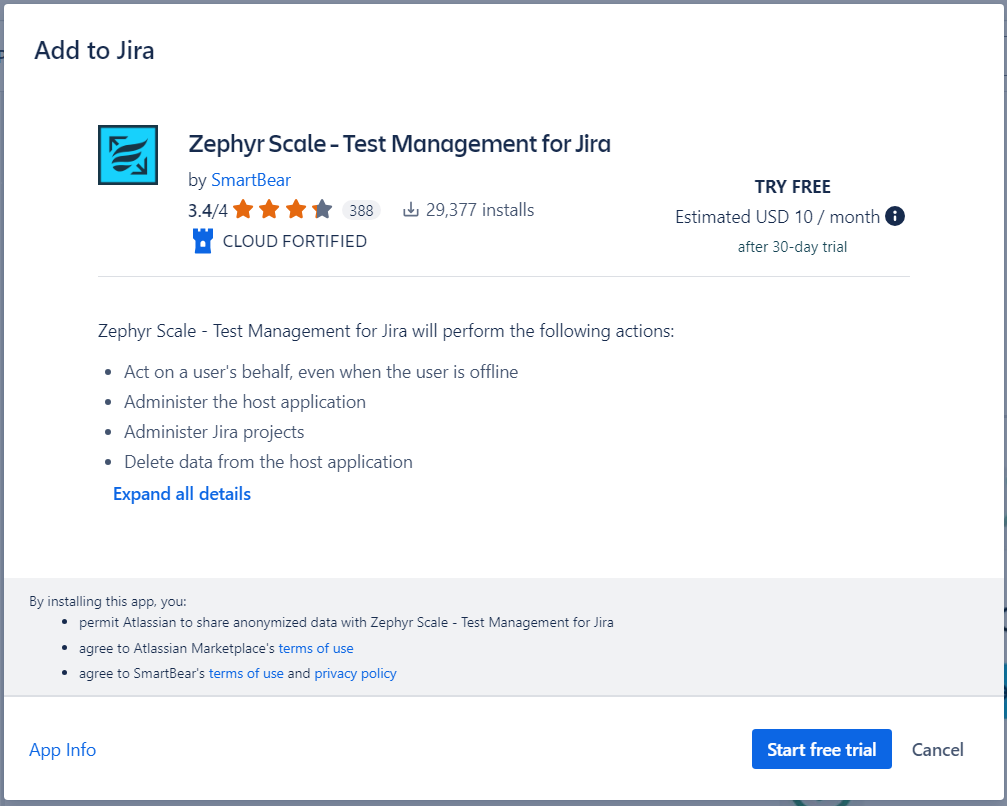Click the 'after 30-day trial' text

pos(792,247)
